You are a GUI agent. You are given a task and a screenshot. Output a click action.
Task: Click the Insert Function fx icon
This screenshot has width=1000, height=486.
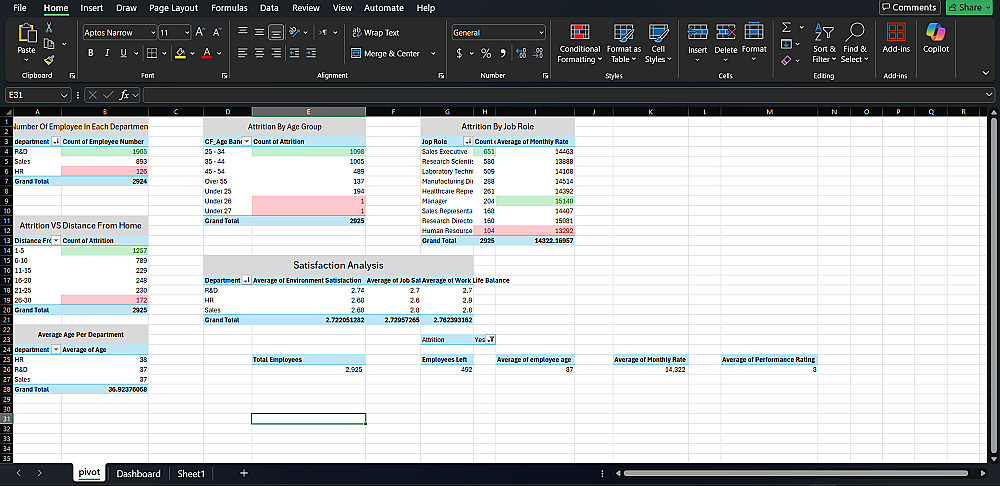point(124,94)
